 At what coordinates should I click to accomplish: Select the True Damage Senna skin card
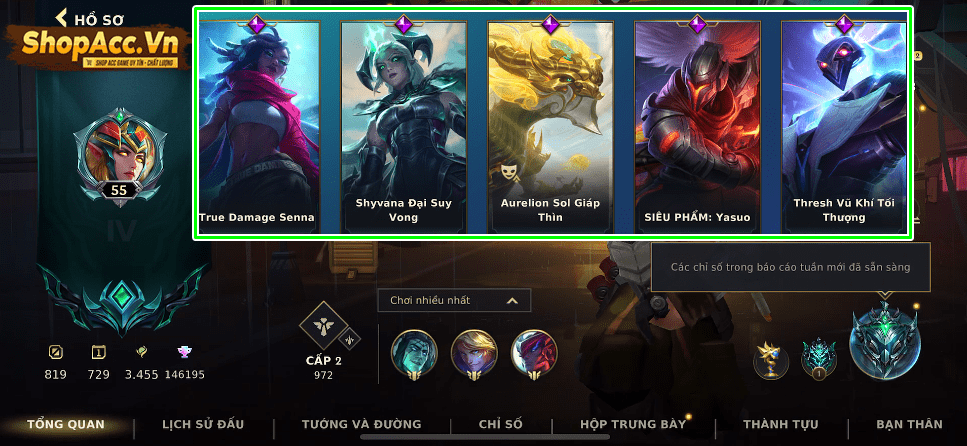[x=257, y=126]
